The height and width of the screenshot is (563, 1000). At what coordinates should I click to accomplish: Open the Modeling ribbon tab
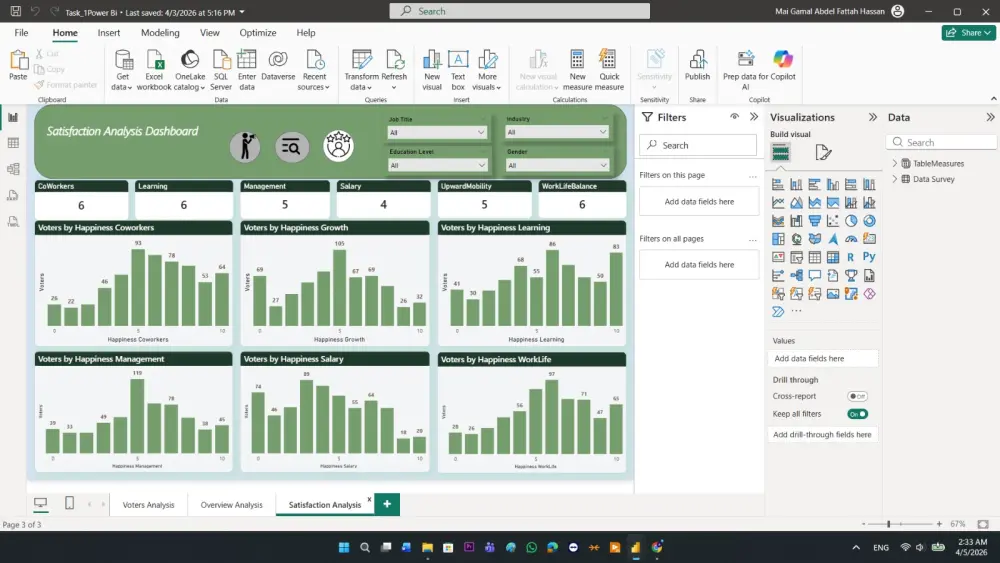click(x=160, y=33)
